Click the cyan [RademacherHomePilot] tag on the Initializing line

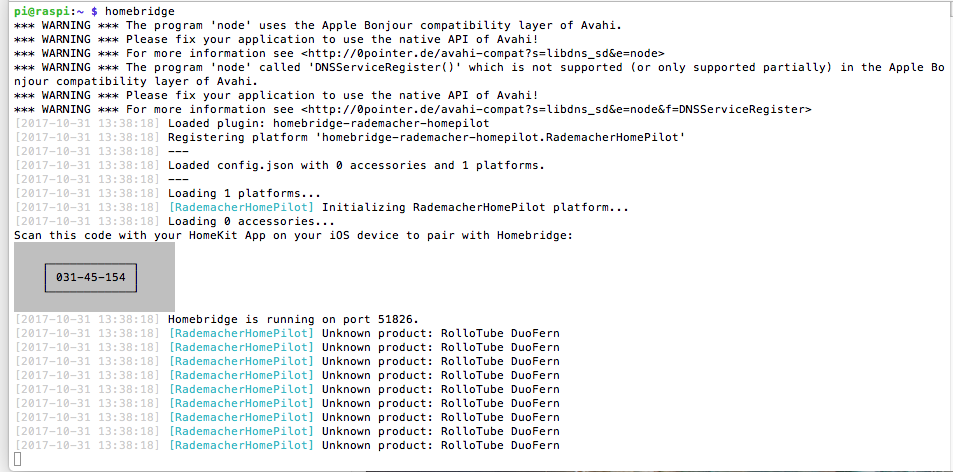click(241, 207)
